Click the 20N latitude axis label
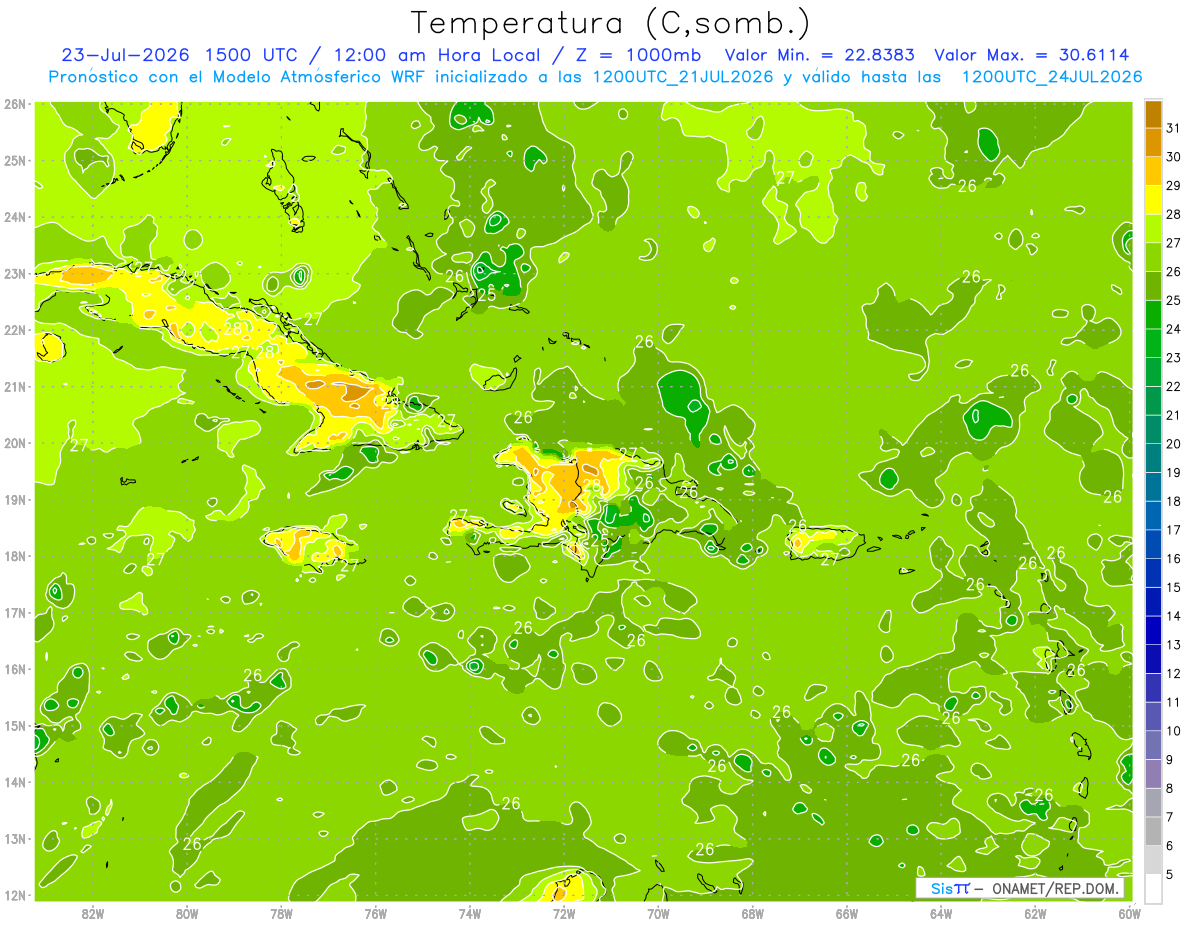The image size is (1200, 927). coord(14,443)
